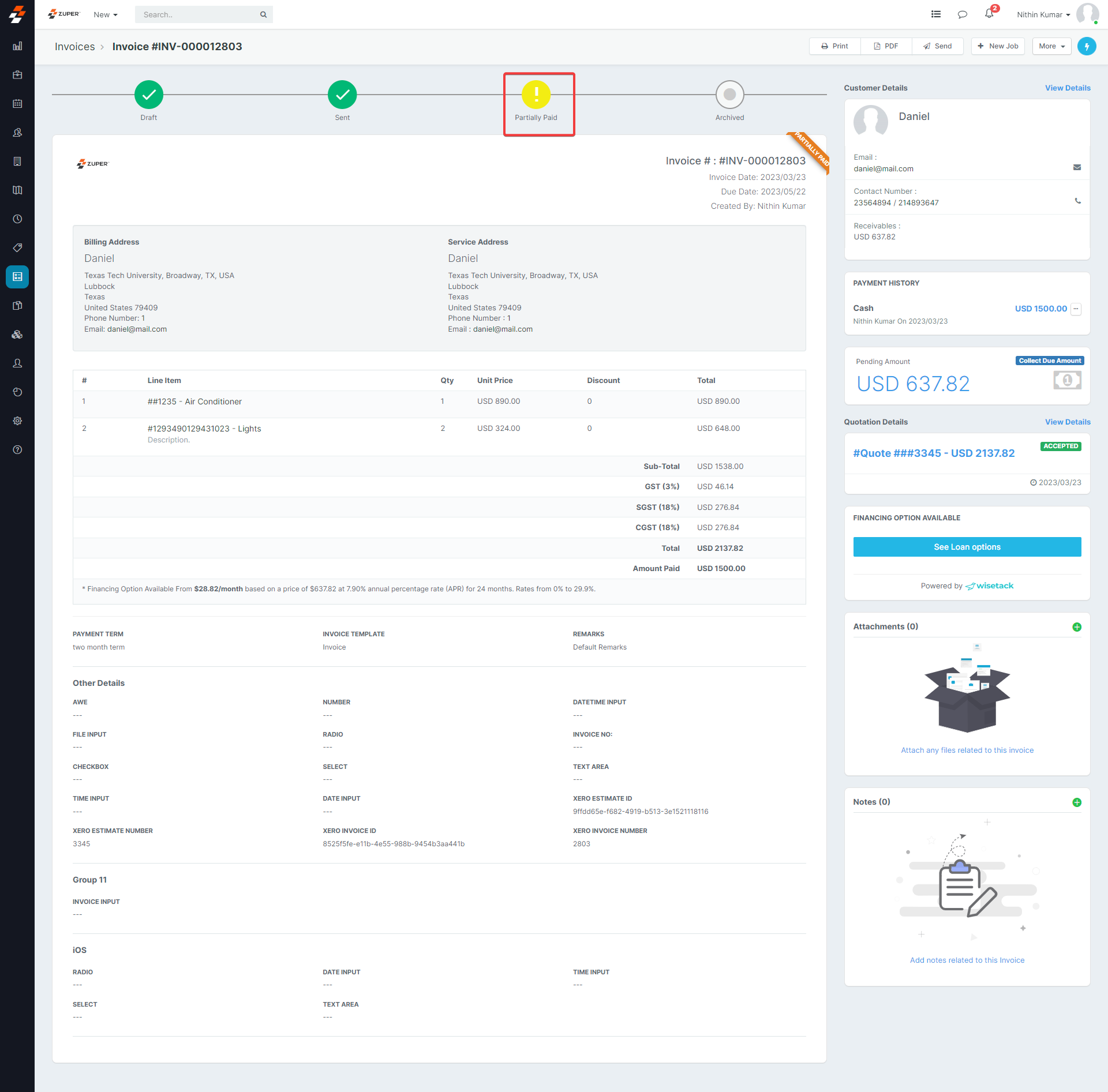
Task: Open the calendar icon in sidebar
Action: pos(17,104)
